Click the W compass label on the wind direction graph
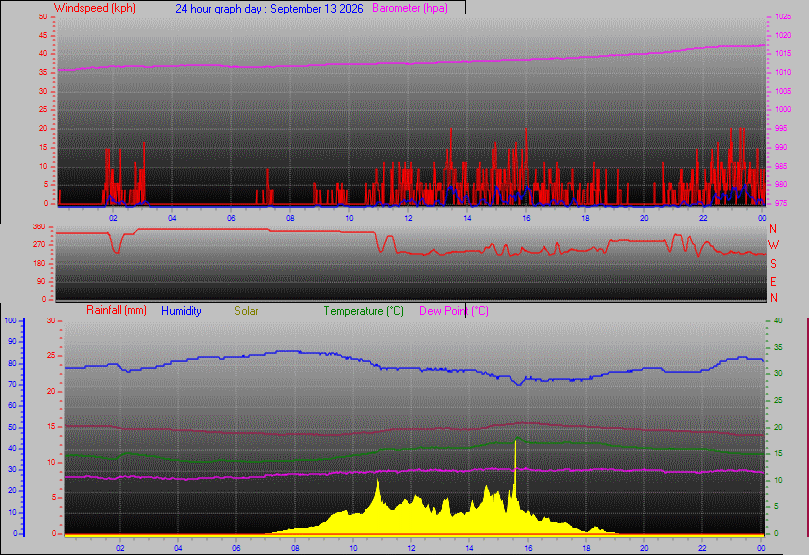This screenshot has width=809, height=555. coord(773,245)
